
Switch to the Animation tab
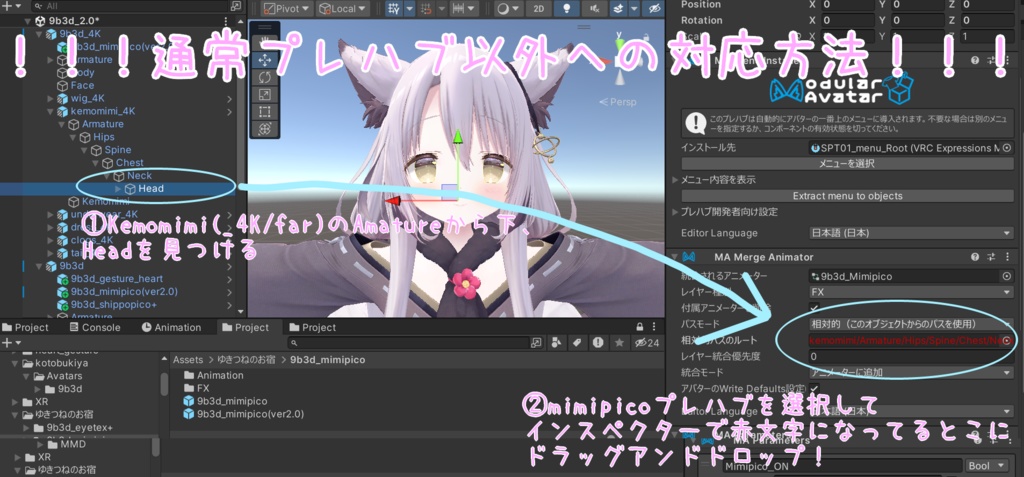click(171, 327)
